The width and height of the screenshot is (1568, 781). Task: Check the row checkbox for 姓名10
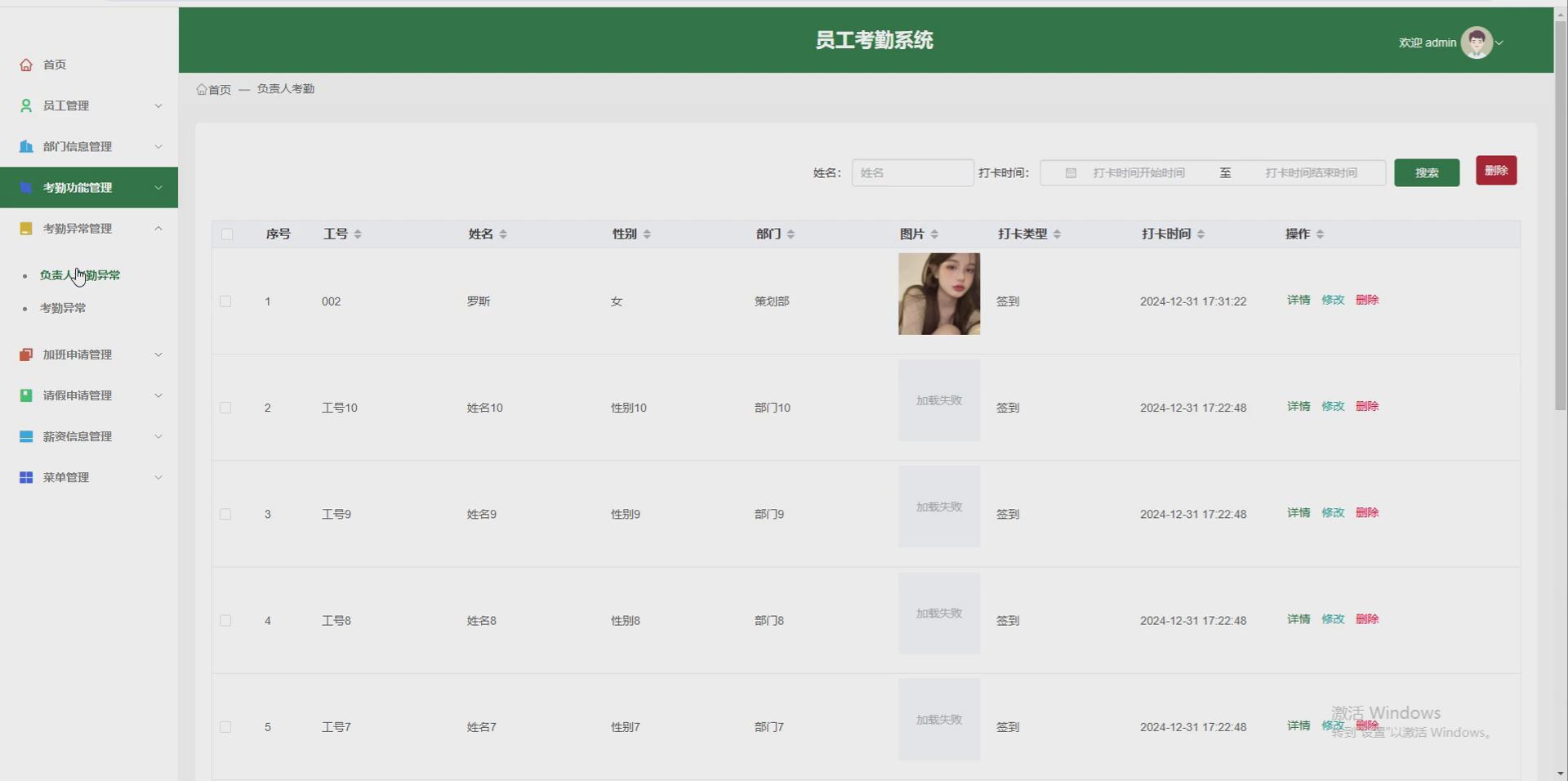pyautogui.click(x=225, y=408)
